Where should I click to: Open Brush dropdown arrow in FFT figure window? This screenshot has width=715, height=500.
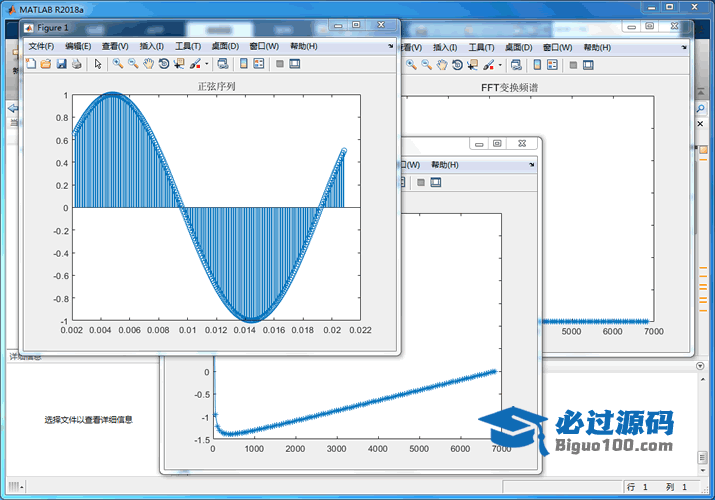[500, 66]
